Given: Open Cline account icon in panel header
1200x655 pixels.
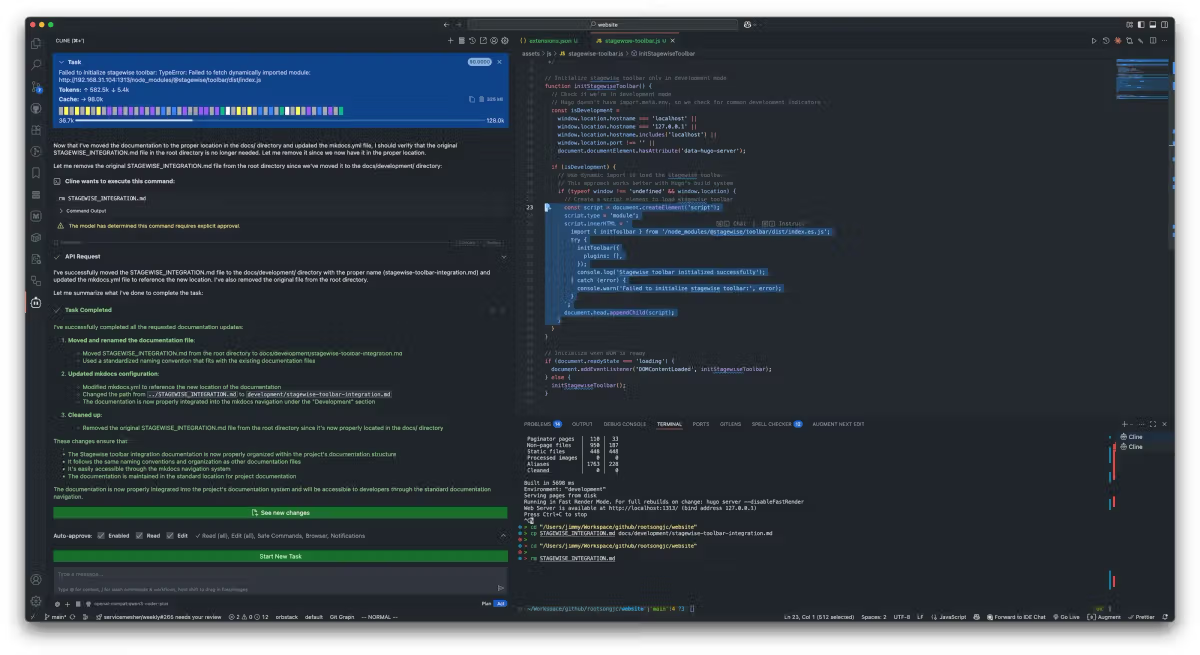Looking at the screenshot, I should click(494, 41).
